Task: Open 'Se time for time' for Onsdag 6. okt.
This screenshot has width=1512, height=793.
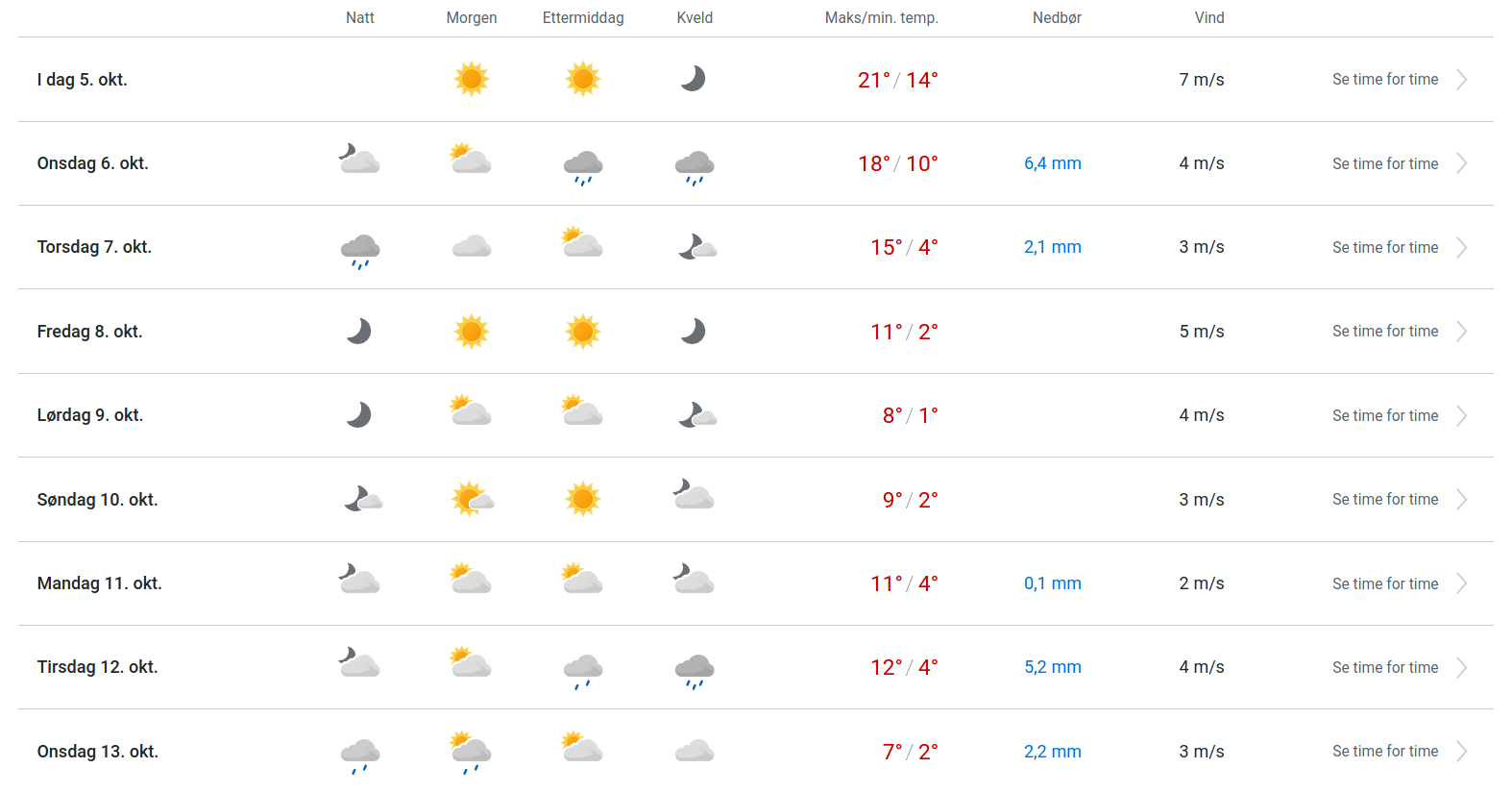Action: (1385, 163)
